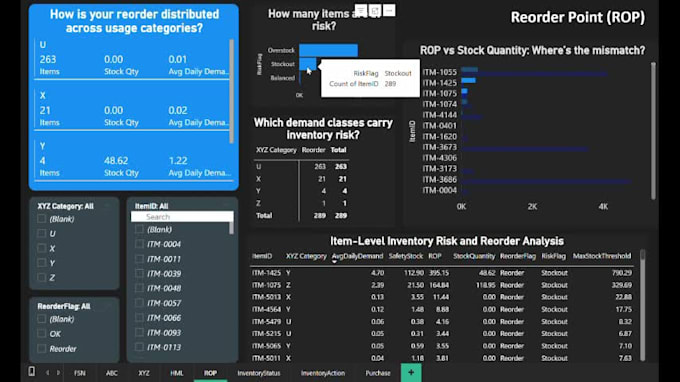Sort table by ItemID column header

point(262,256)
